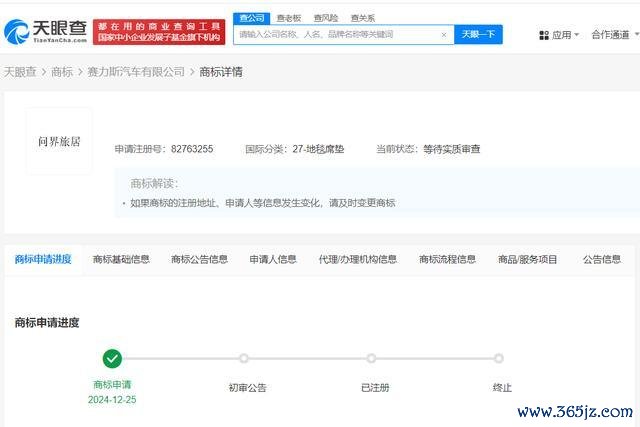Click the 已注册 progress step circle
640x427 pixels.
click(x=371, y=358)
